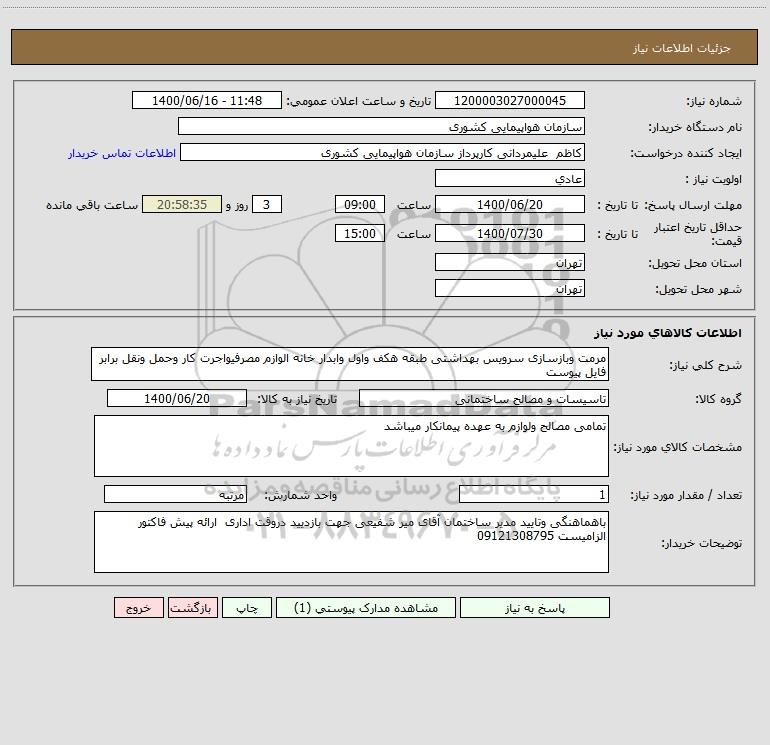Click the 'مهلت ارسال پاسخ: تا تاریخ :' label
The height and width of the screenshot is (745, 770).
(x=669, y=205)
